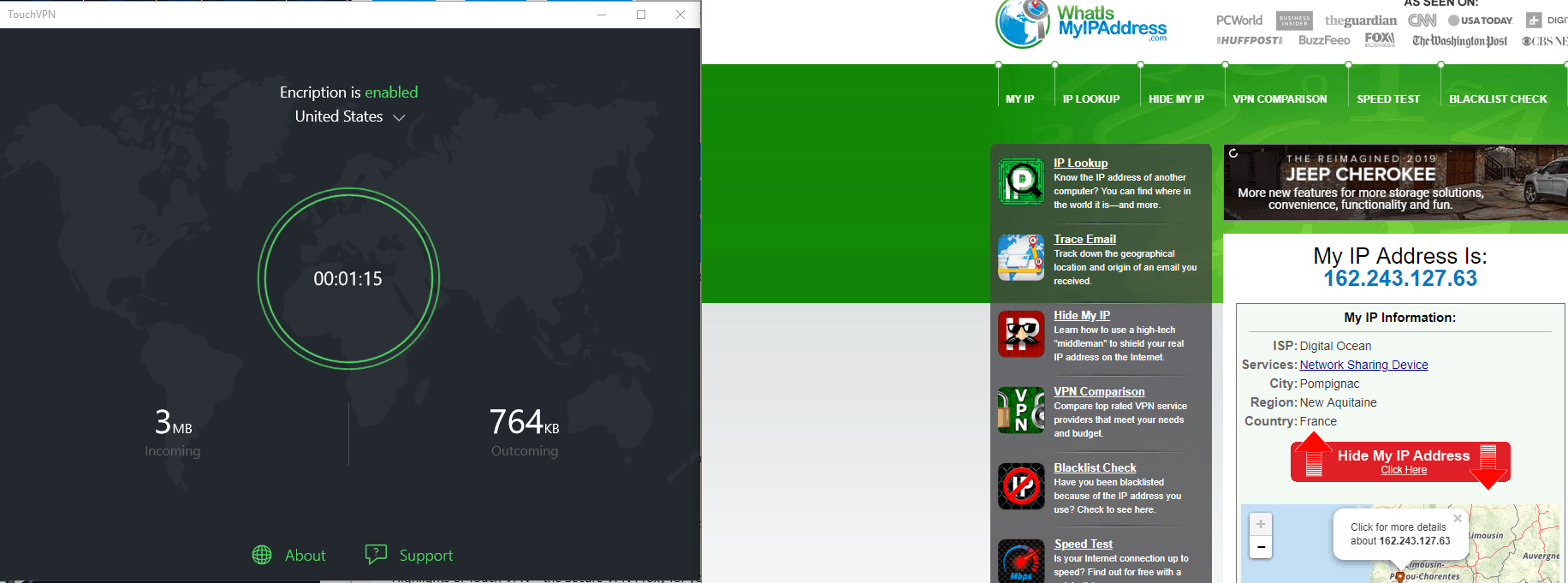The width and height of the screenshot is (1568, 583).
Task: Click the Jeep Cherokee ad banner
Action: coord(1396,182)
